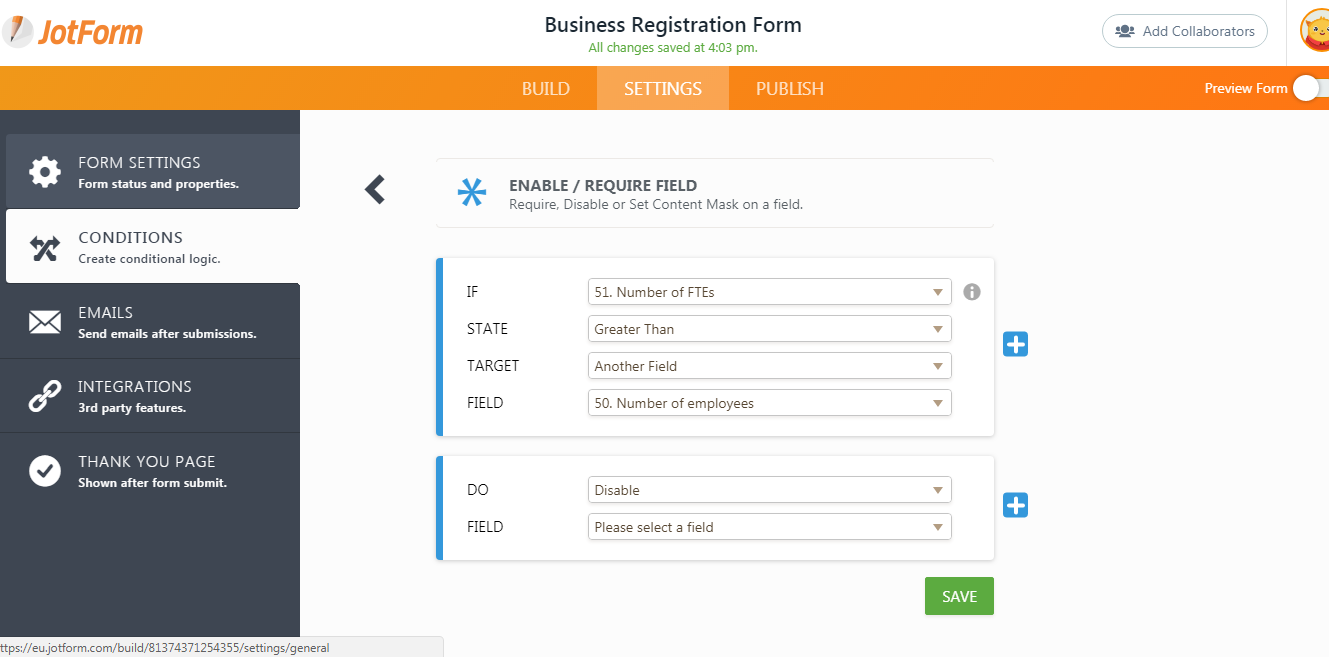This screenshot has width=1329, height=657.
Task: Click the green SAVE button
Action: pos(958,596)
